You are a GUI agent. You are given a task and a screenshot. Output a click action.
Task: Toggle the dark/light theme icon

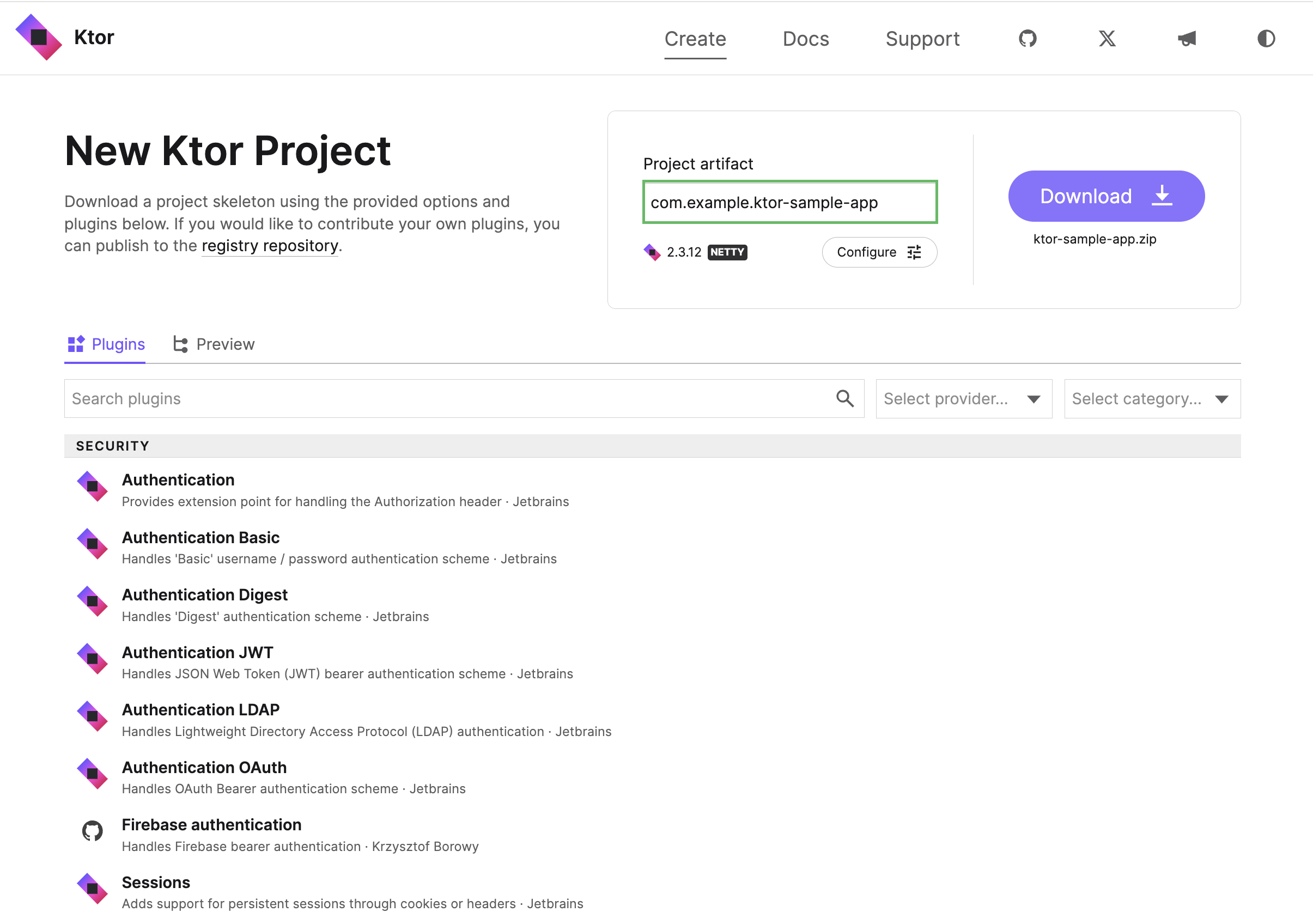pos(1266,38)
